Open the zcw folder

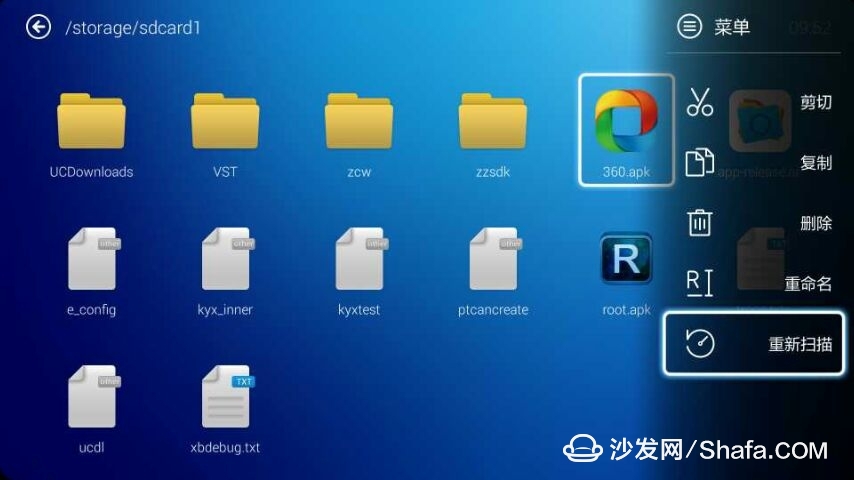point(359,121)
